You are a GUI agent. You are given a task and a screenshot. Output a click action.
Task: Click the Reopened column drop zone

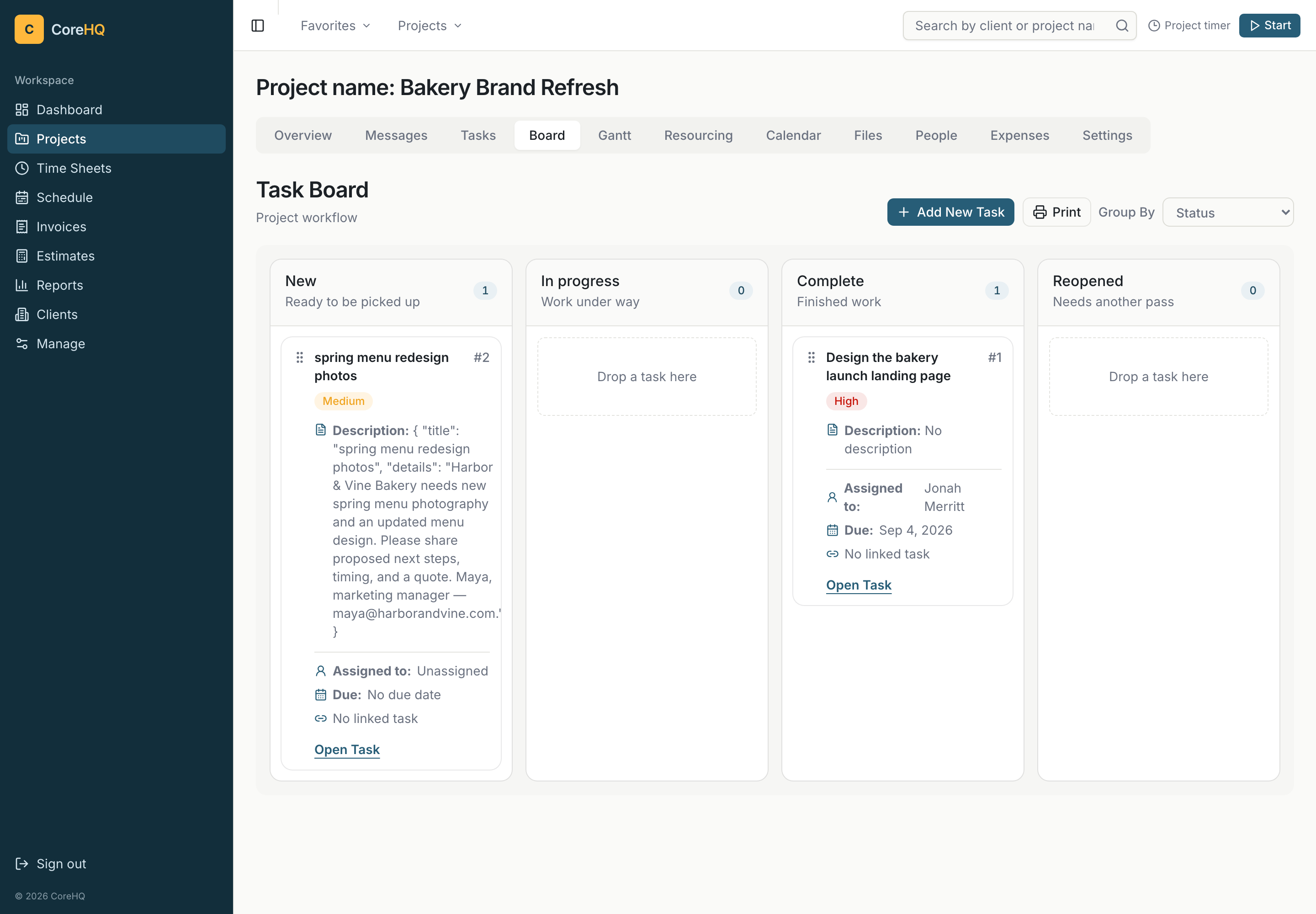point(1158,376)
